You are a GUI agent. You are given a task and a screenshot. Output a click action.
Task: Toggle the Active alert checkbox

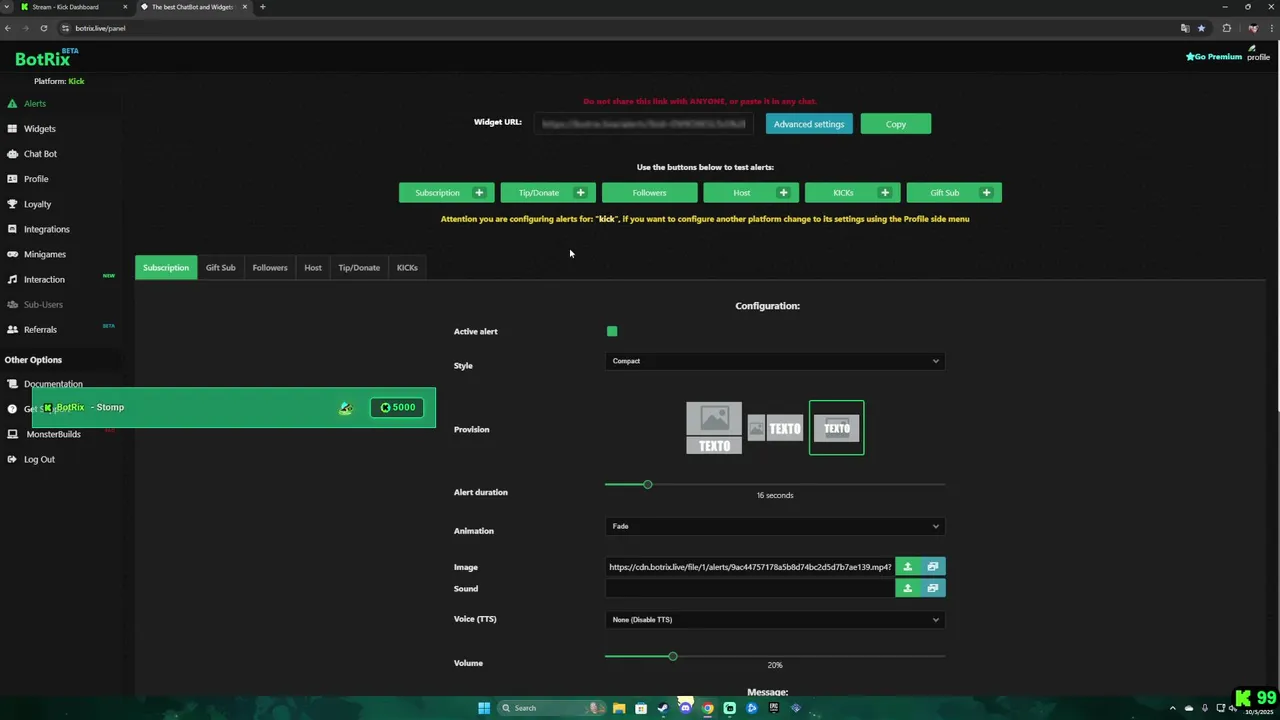click(x=612, y=331)
